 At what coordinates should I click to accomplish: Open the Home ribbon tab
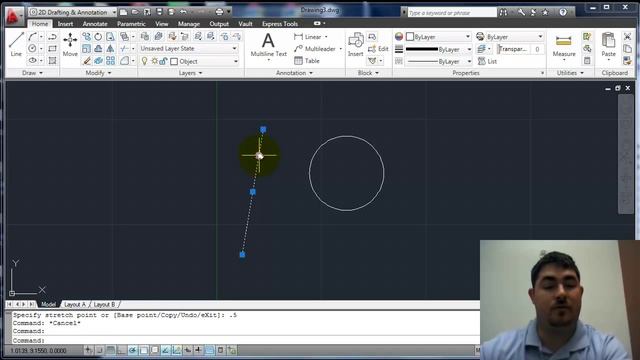tap(40, 24)
